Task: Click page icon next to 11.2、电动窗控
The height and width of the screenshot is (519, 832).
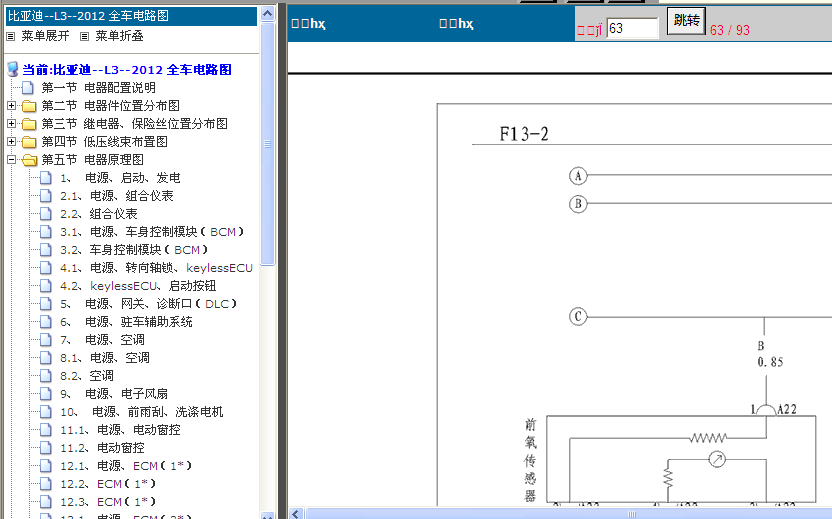Action: pyautogui.click(x=46, y=448)
